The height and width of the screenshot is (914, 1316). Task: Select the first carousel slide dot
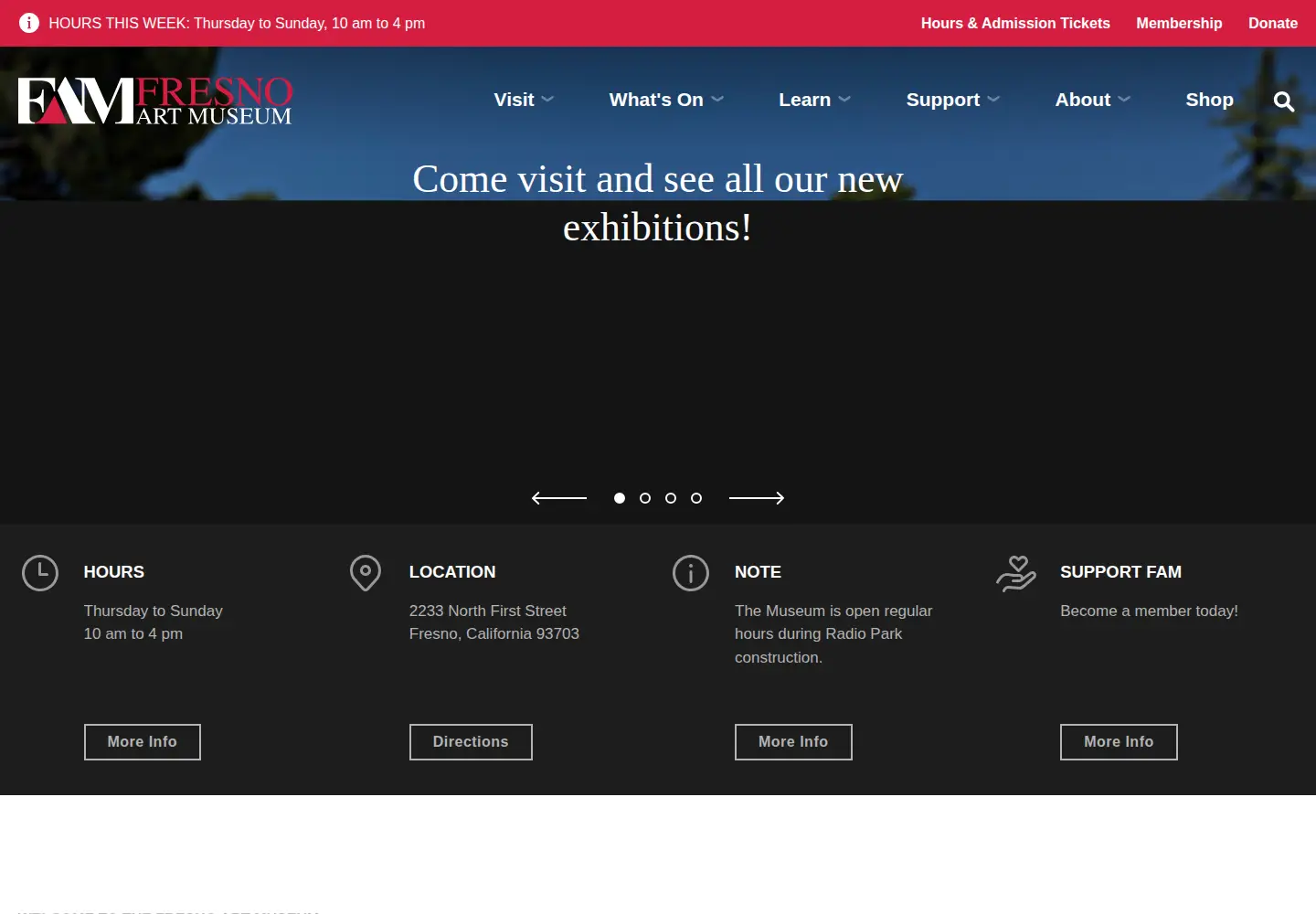620,498
